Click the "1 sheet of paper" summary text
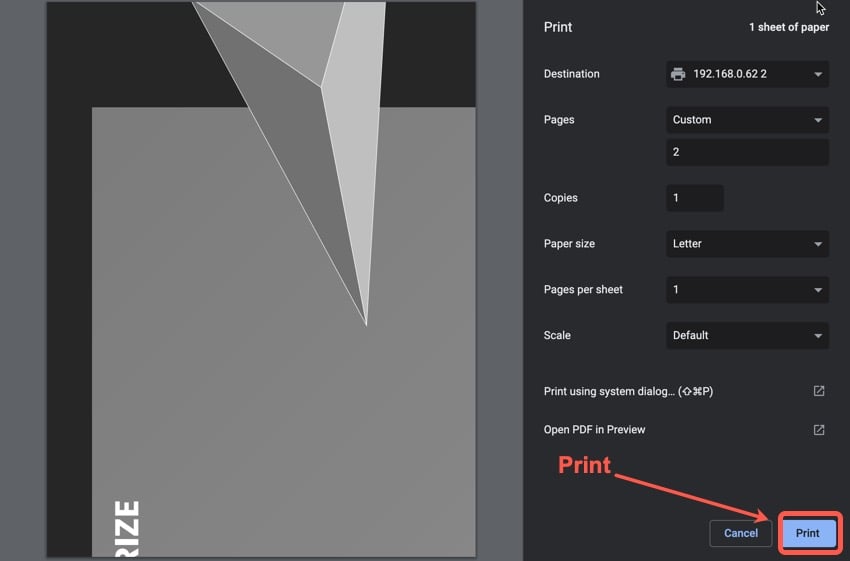This screenshot has height=561, width=850. click(788, 27)
